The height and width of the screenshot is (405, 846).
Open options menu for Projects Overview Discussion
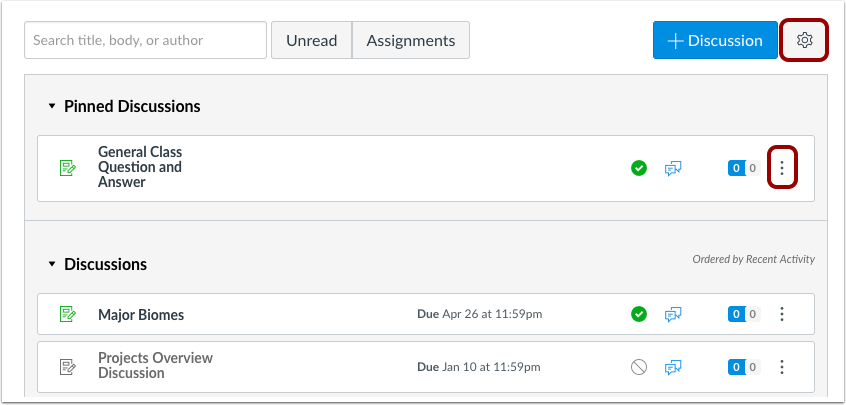pos(782,366)
